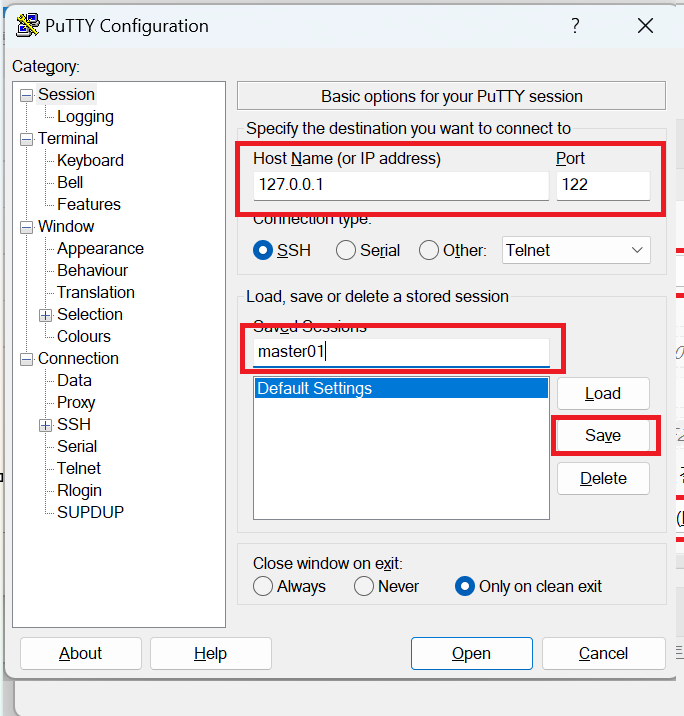Open the Data settings category
The width and height of the screenshot is (684, 716).
(74, 380)
